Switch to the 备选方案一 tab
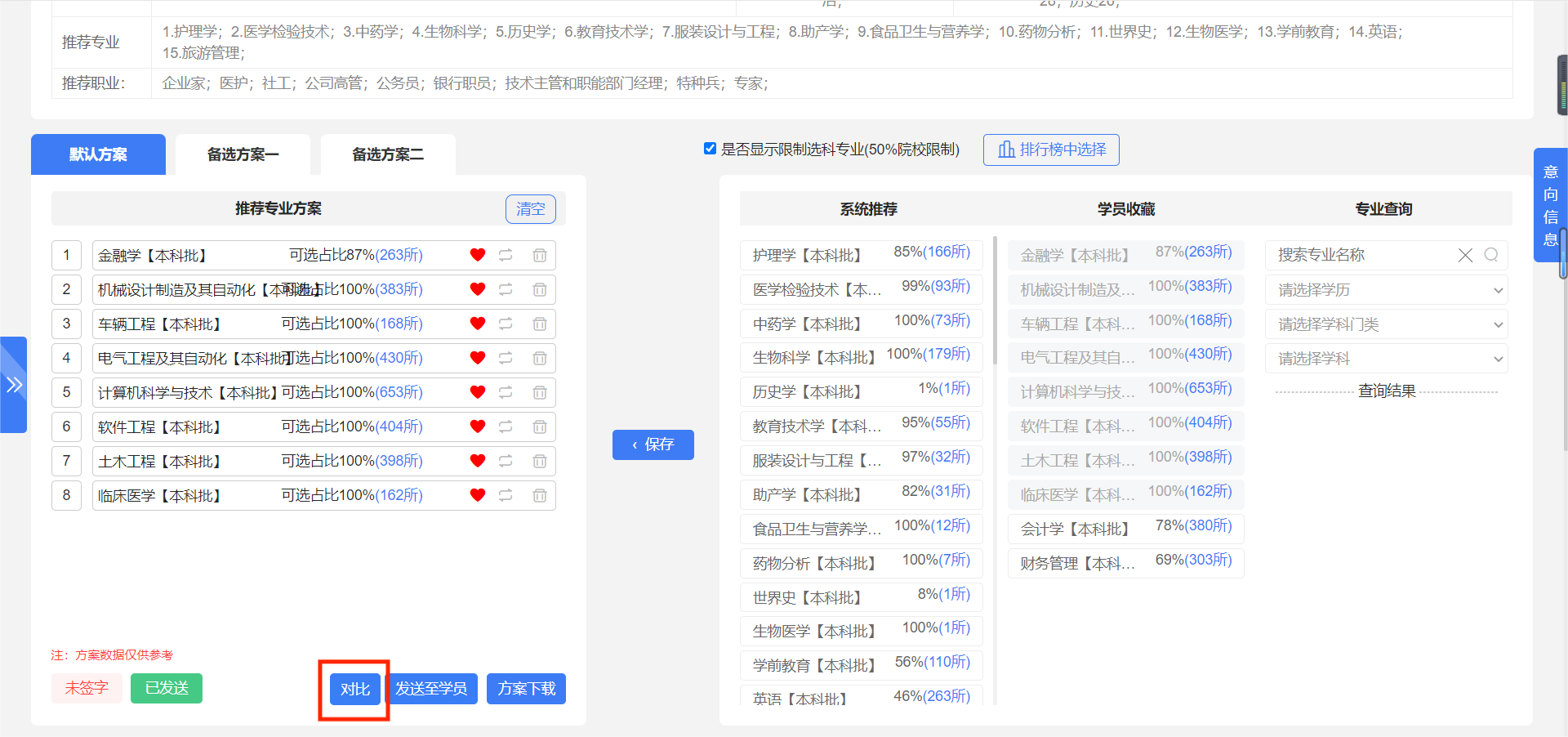 (x=243, y=154)
